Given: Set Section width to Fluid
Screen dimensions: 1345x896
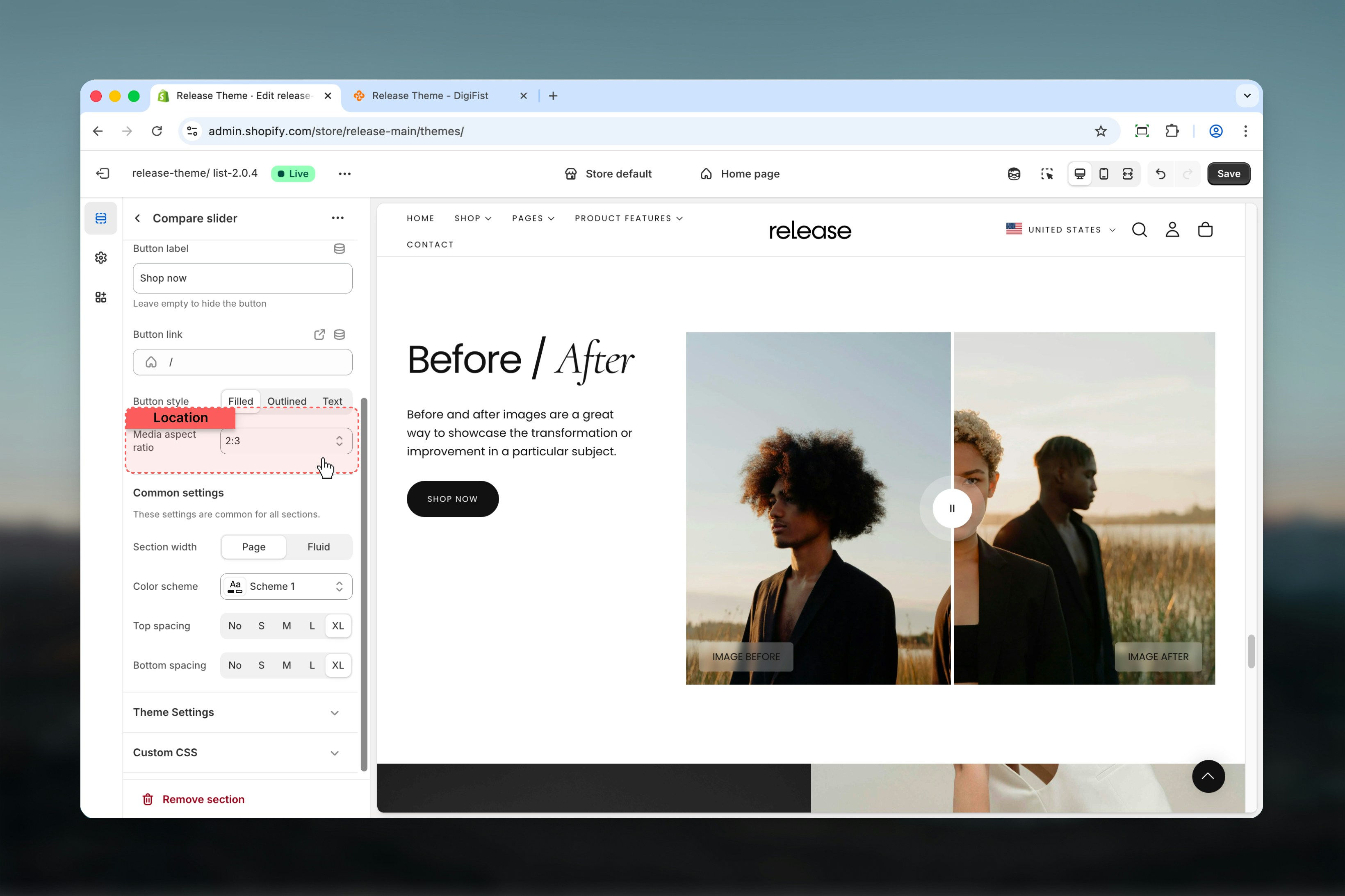Looking at the screenshot, I should [x=318, y=547].
